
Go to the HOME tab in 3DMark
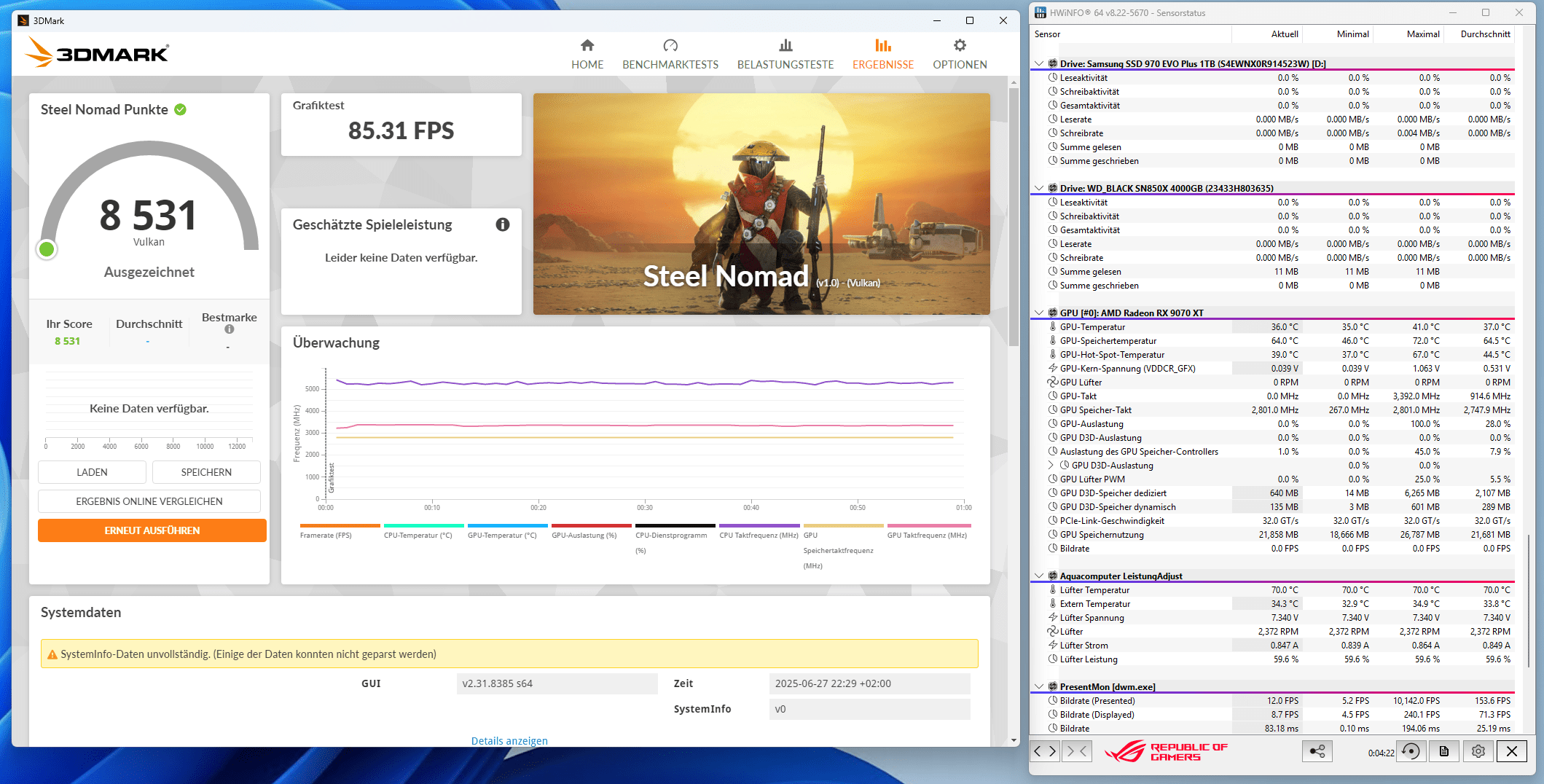point(587,55)
